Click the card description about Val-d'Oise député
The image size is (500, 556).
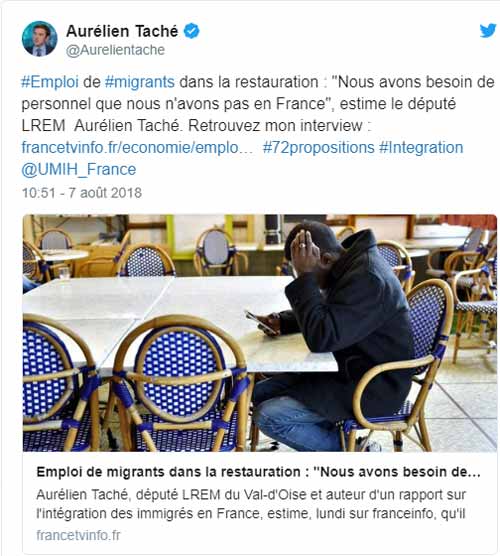[251, 504]
